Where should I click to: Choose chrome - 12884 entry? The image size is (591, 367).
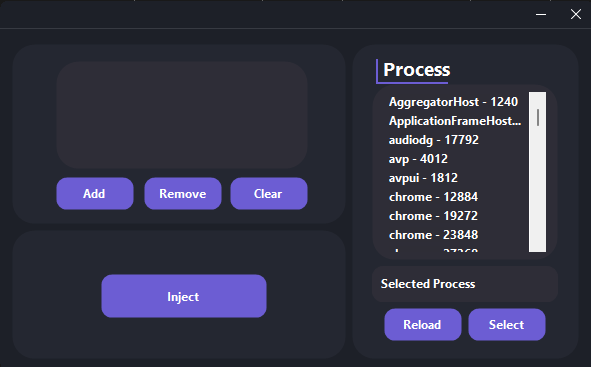pos(433,197)
